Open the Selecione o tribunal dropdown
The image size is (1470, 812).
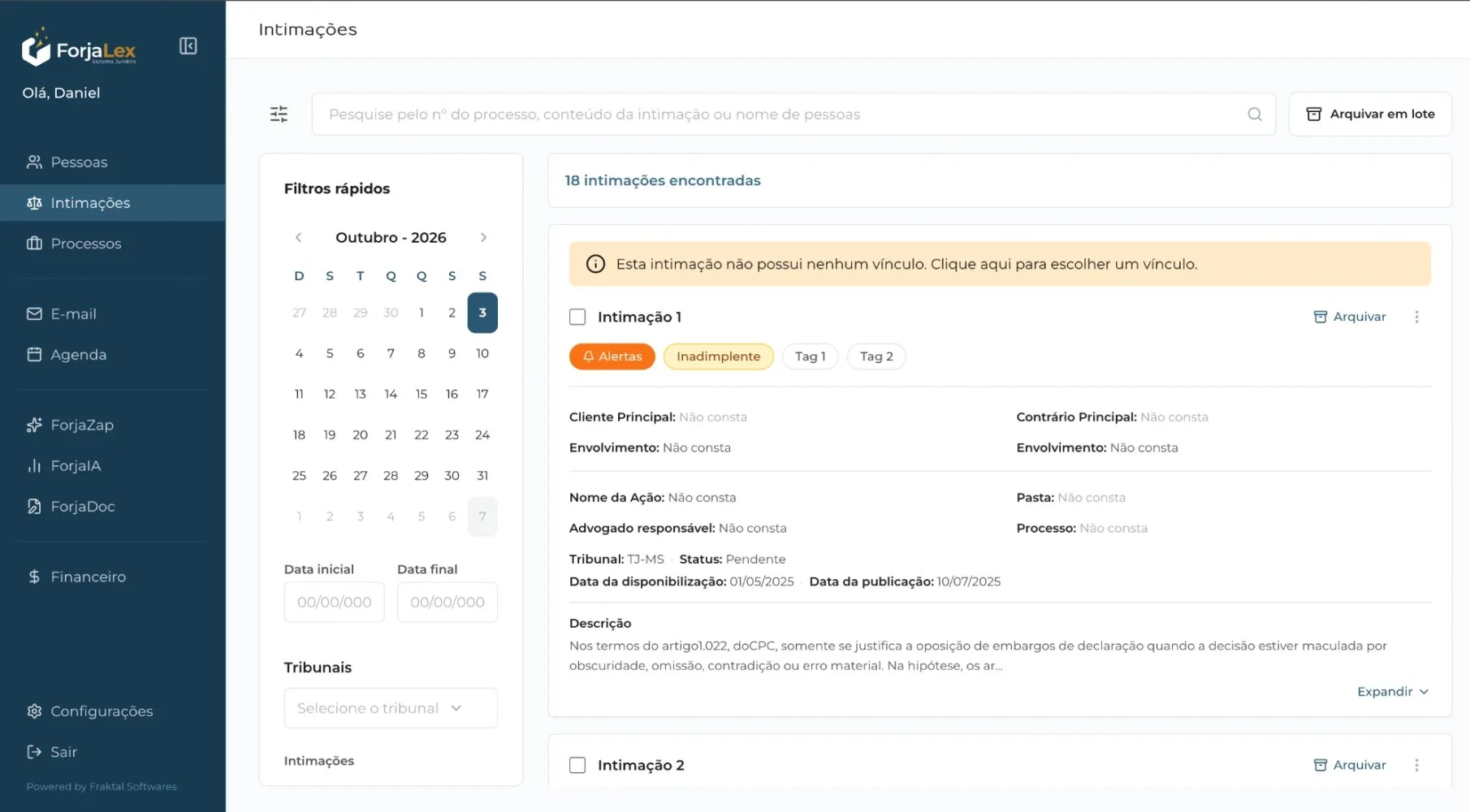pyautogui.click(x=391, y=709)
